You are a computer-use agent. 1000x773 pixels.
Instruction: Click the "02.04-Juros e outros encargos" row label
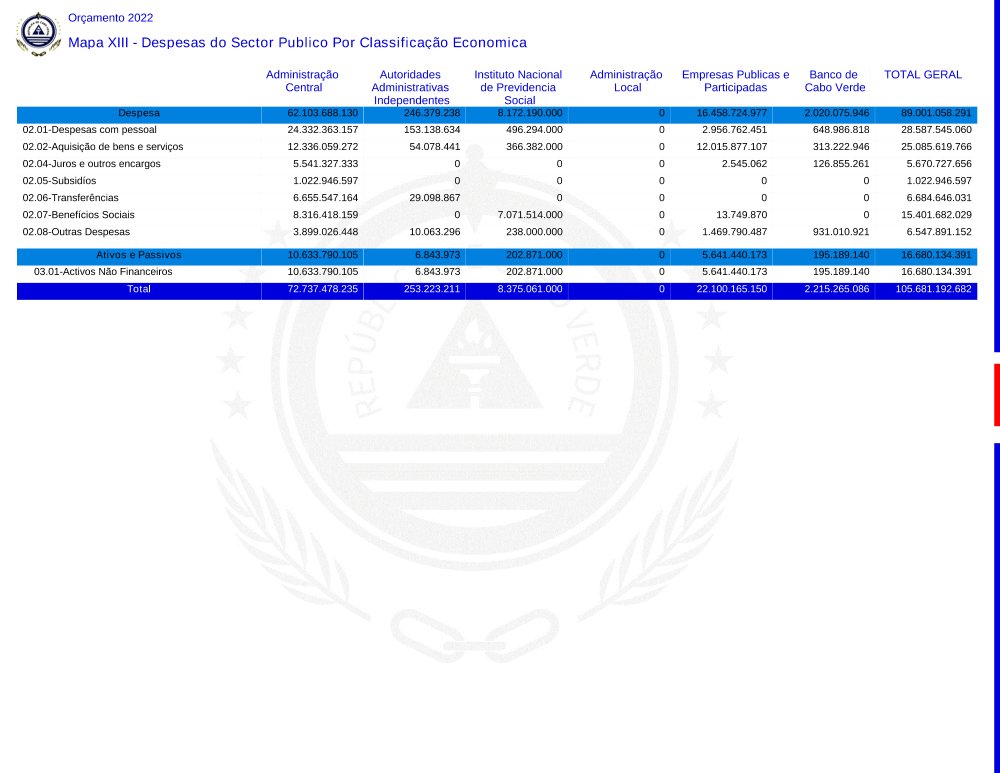pos(91,164)
